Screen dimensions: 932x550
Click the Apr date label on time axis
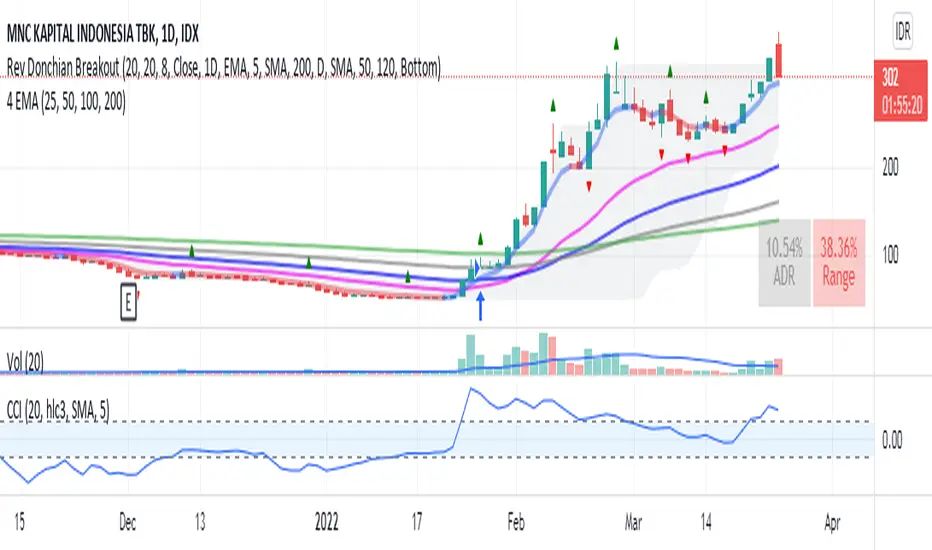[832, 522]
